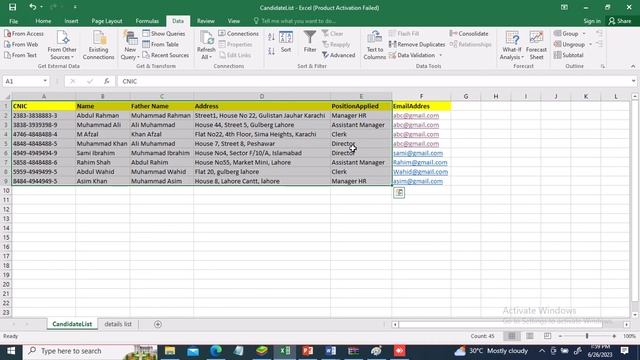Open Recent Sources
The width and height of the screenshot is (640, 360).
click(x=166, y=55)
